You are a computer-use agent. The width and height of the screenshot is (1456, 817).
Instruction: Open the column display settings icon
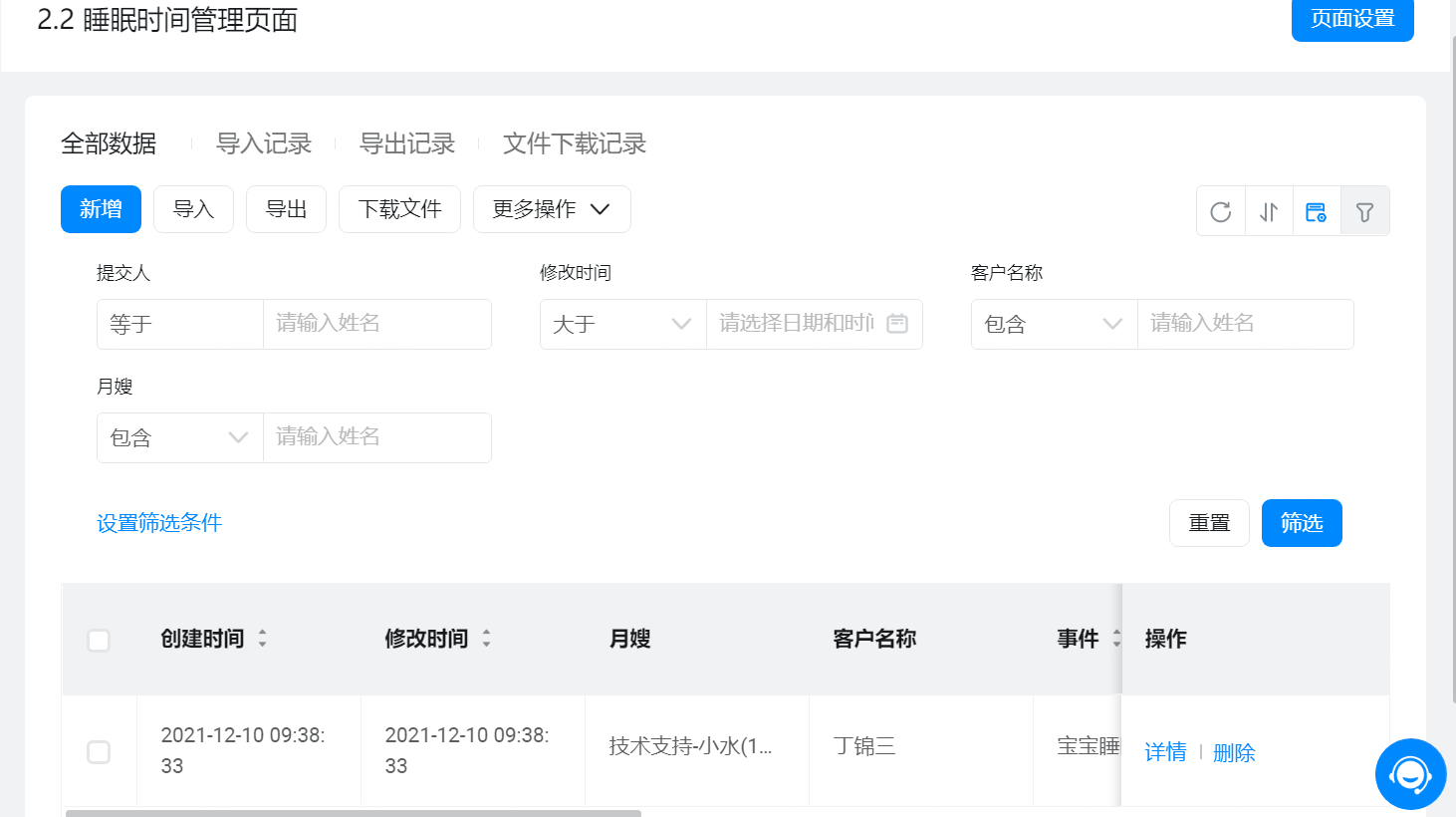point(1316,211)
